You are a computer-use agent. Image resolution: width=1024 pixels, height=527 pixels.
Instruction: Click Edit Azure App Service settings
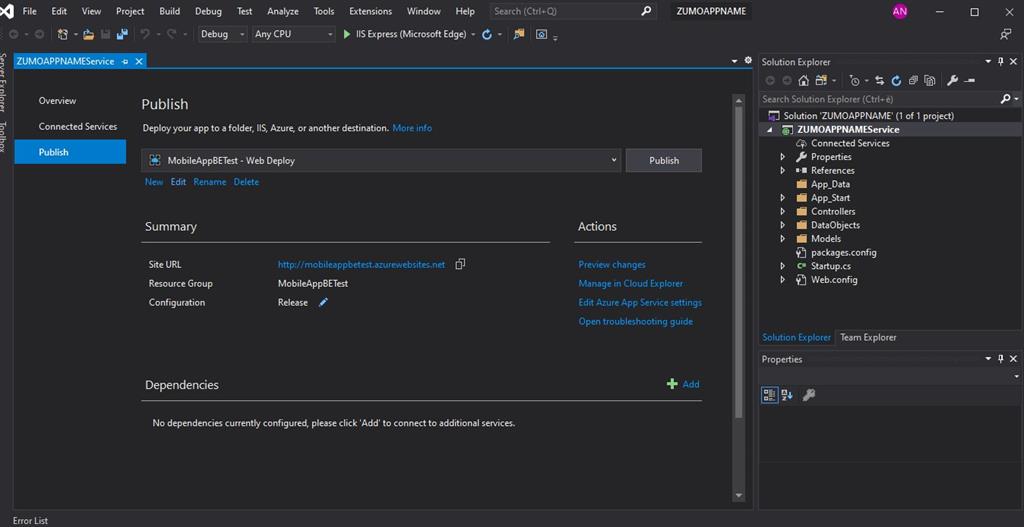pyautogui.click(x=640, y=302)
